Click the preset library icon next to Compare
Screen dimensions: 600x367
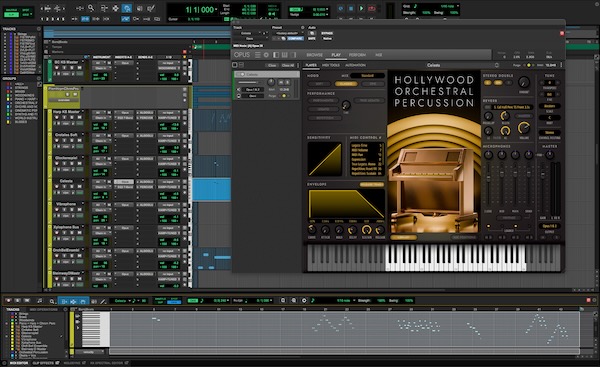(284, 39)
